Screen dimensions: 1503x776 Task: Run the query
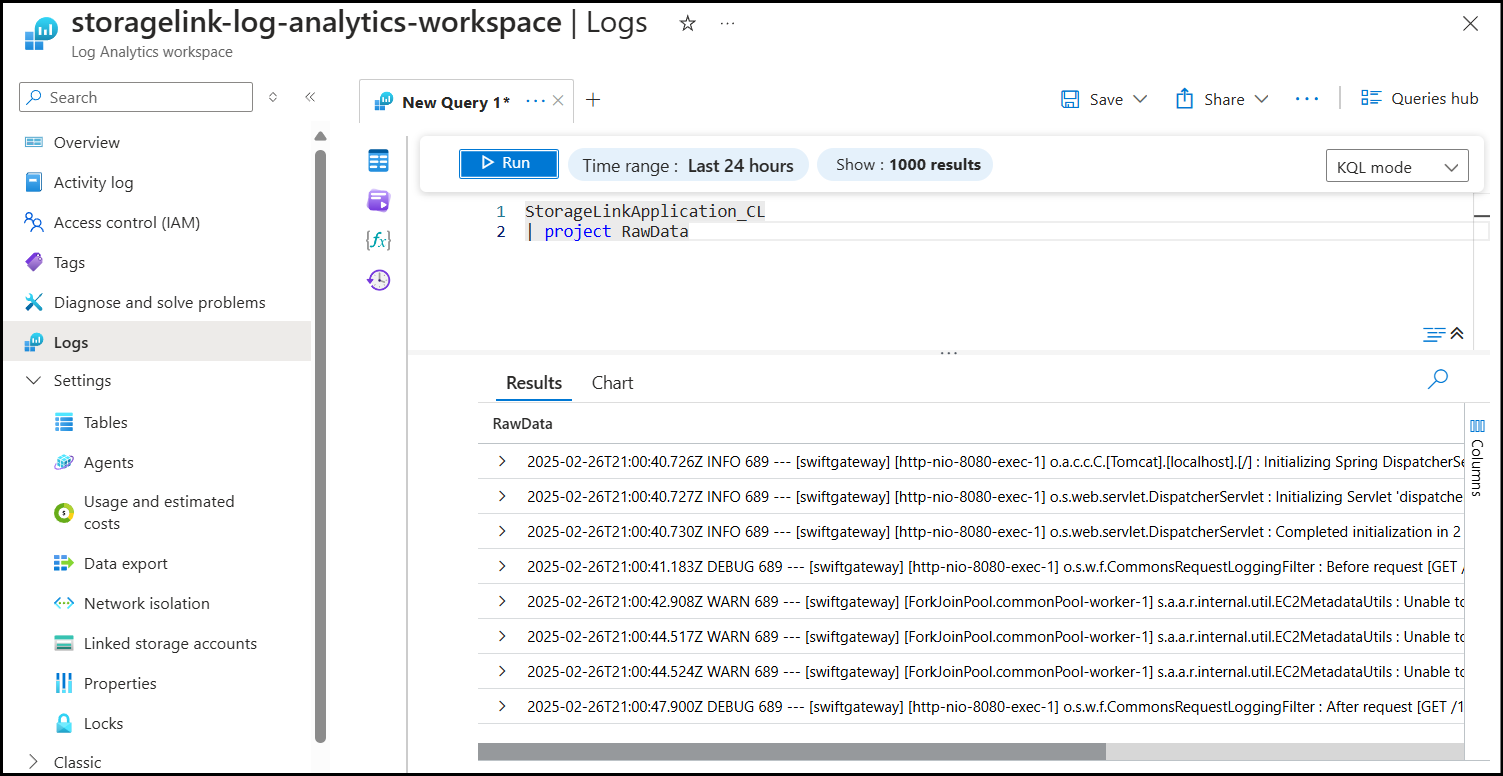[x=509, y=163]
